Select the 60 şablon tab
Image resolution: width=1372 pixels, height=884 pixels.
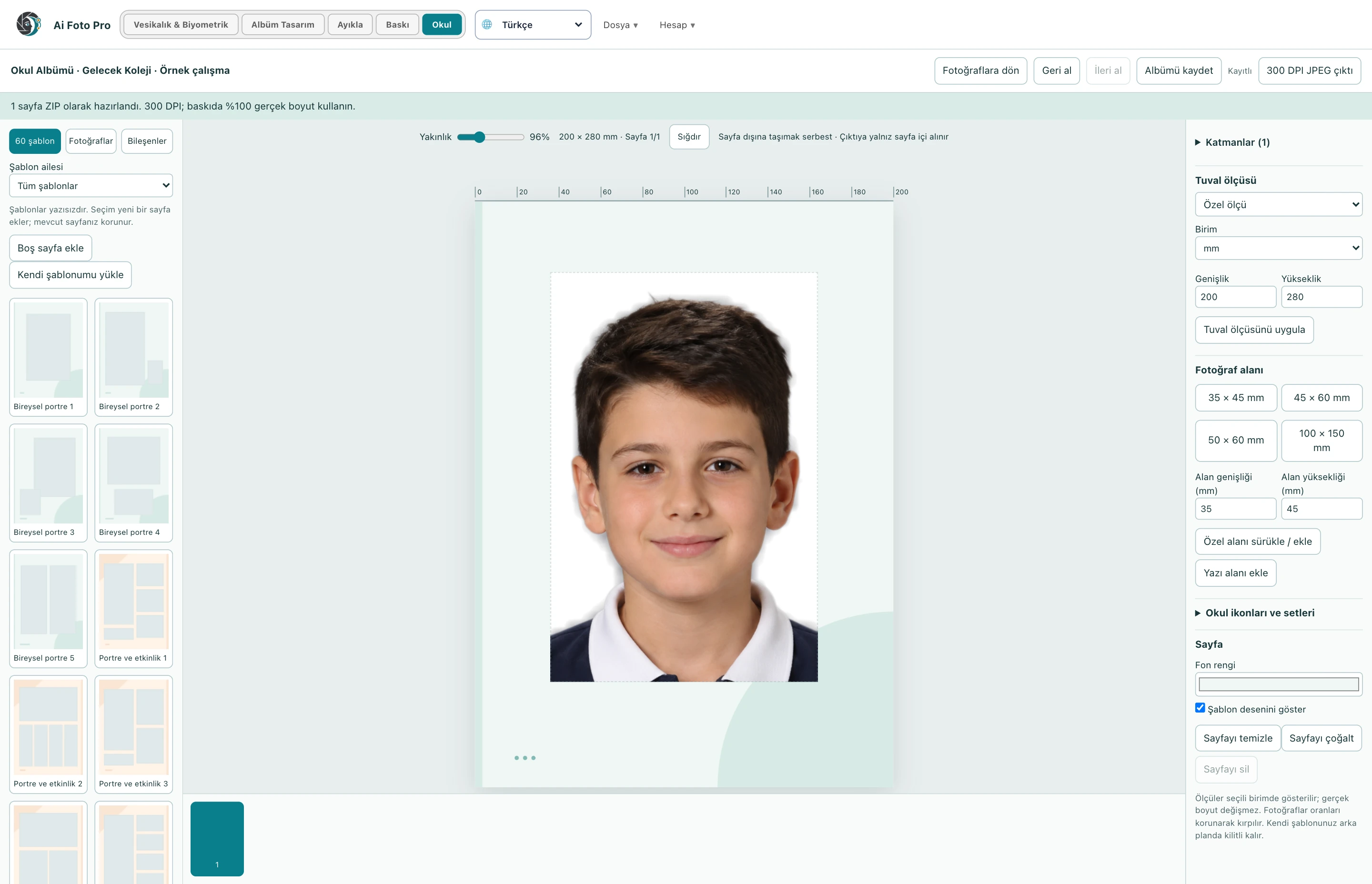(35, 141)
